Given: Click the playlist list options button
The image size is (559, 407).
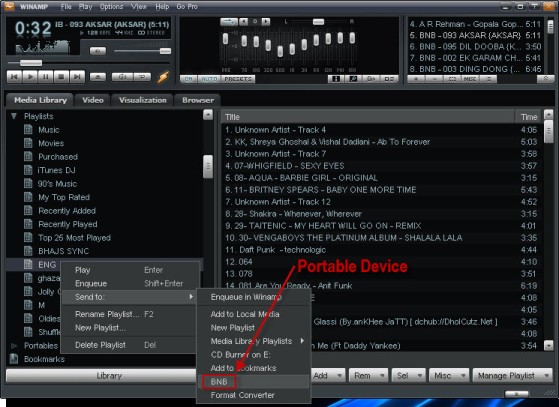Looking at the screenshot, I should [488, 79].
